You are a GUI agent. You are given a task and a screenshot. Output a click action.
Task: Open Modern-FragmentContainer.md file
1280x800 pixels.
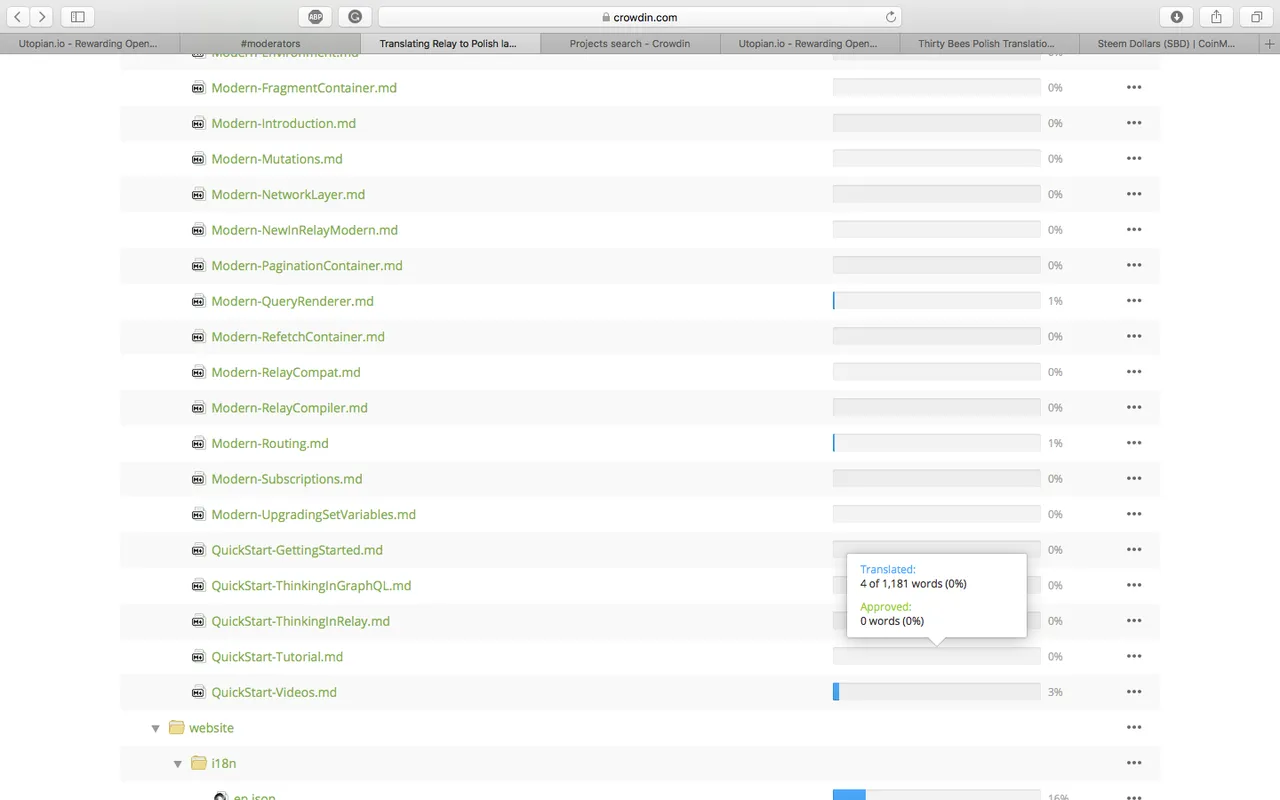pyautogui.click(x=304, y=88)
